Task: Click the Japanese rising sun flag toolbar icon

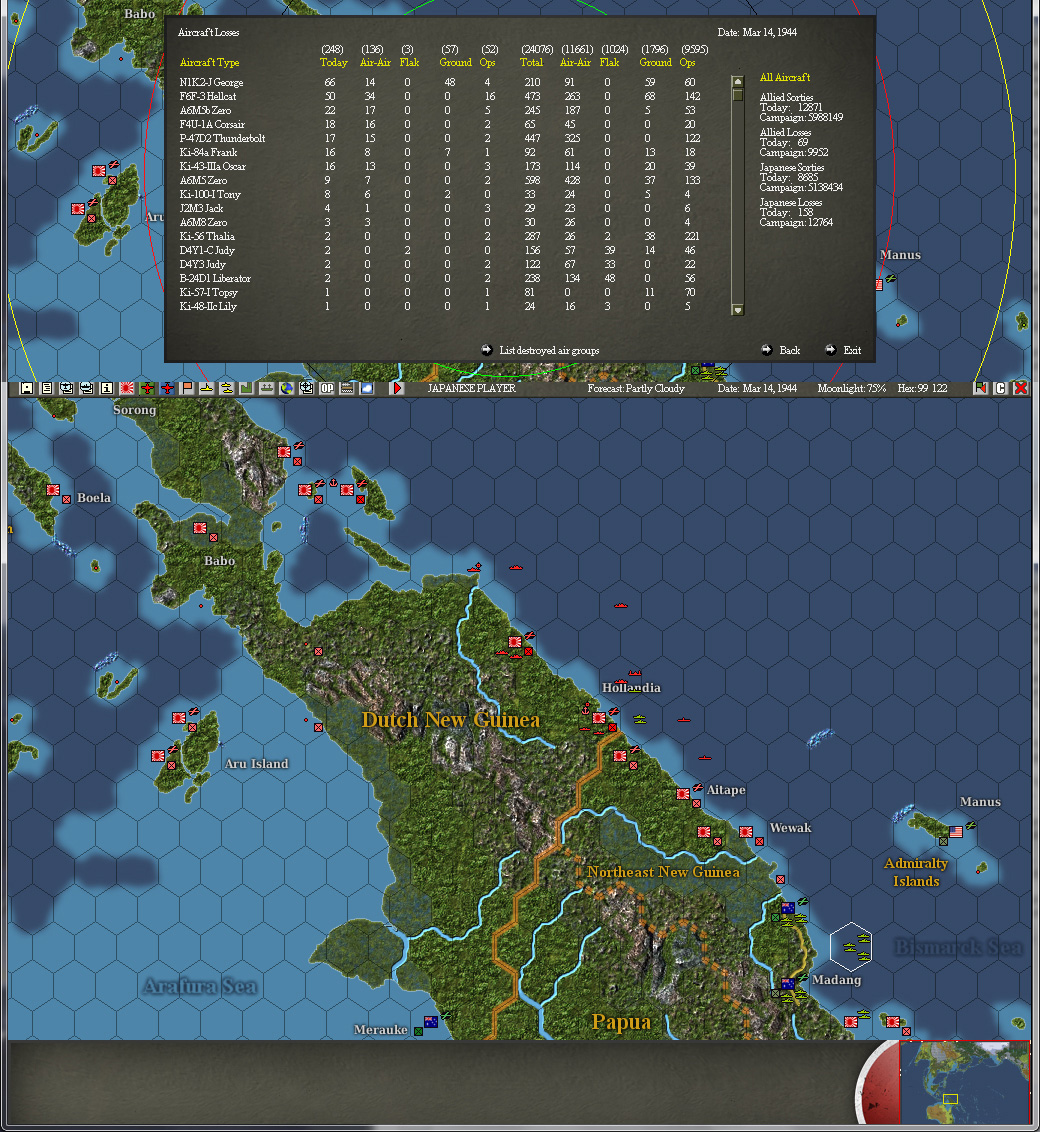Action: pos(127,388)
